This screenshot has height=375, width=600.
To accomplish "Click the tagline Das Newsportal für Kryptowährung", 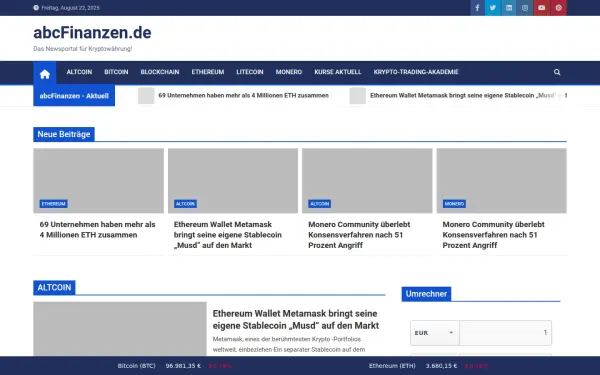I will pyautogui.click(x=83, y=49).
